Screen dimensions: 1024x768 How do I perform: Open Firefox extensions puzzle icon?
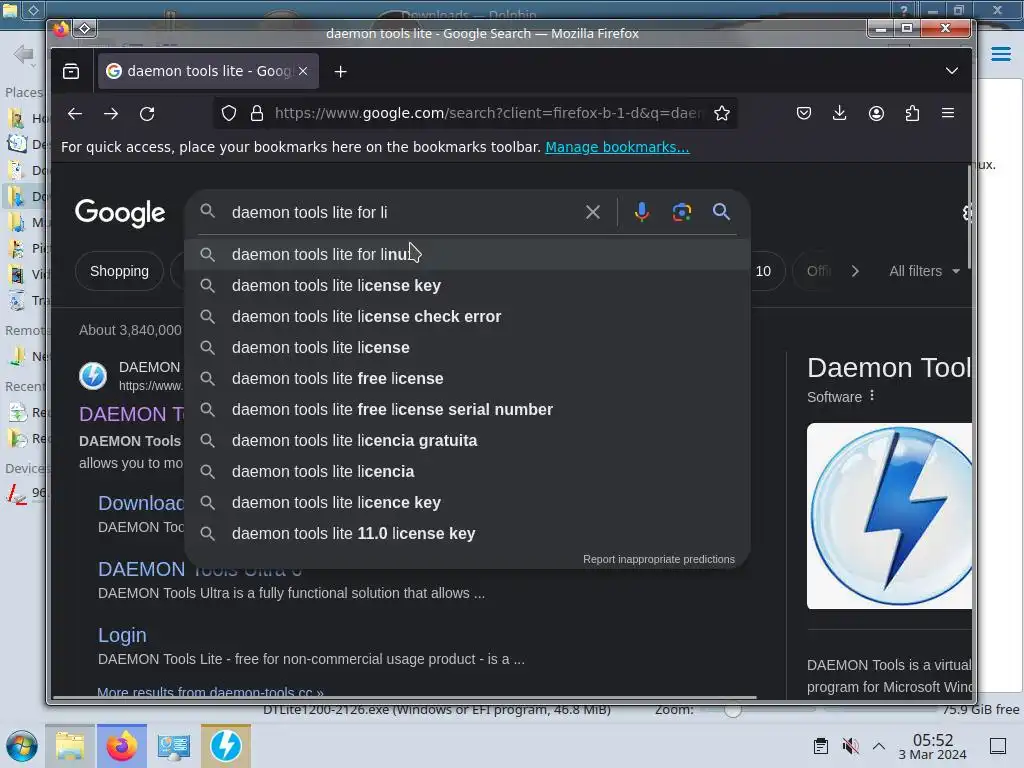click(912, 114)
